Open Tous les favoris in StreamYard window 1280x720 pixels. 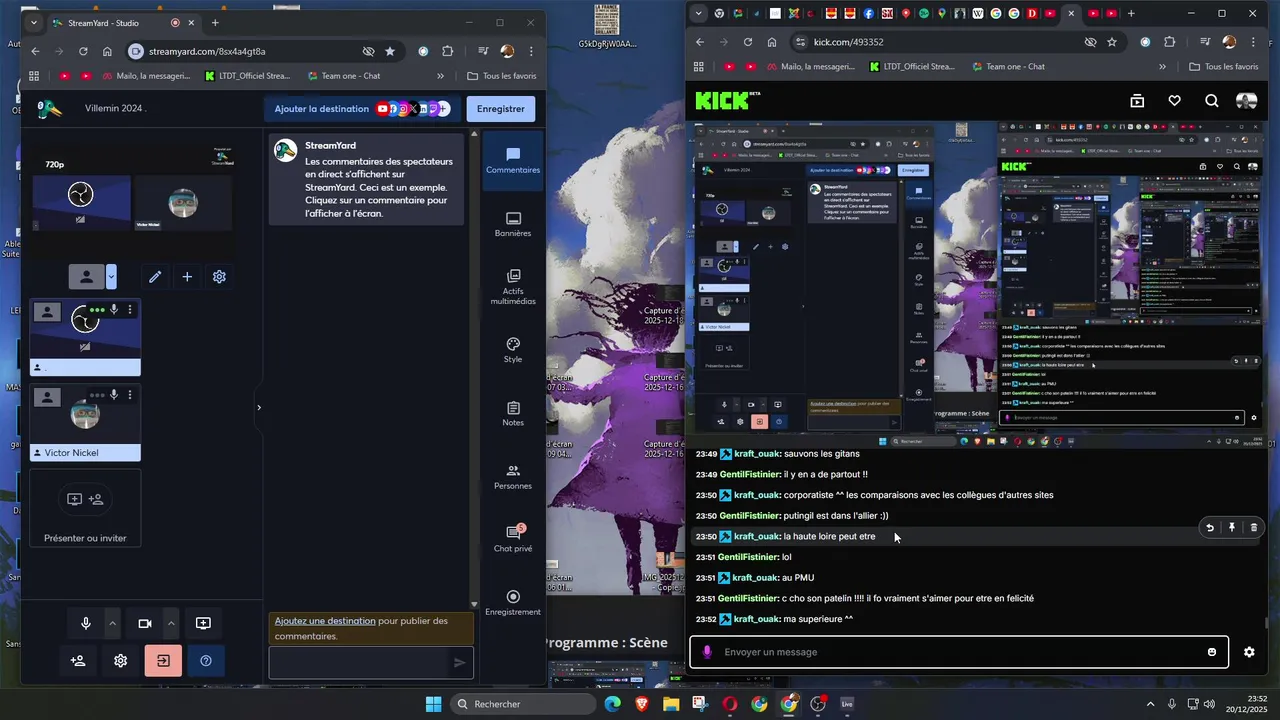[x=502, y=76]
